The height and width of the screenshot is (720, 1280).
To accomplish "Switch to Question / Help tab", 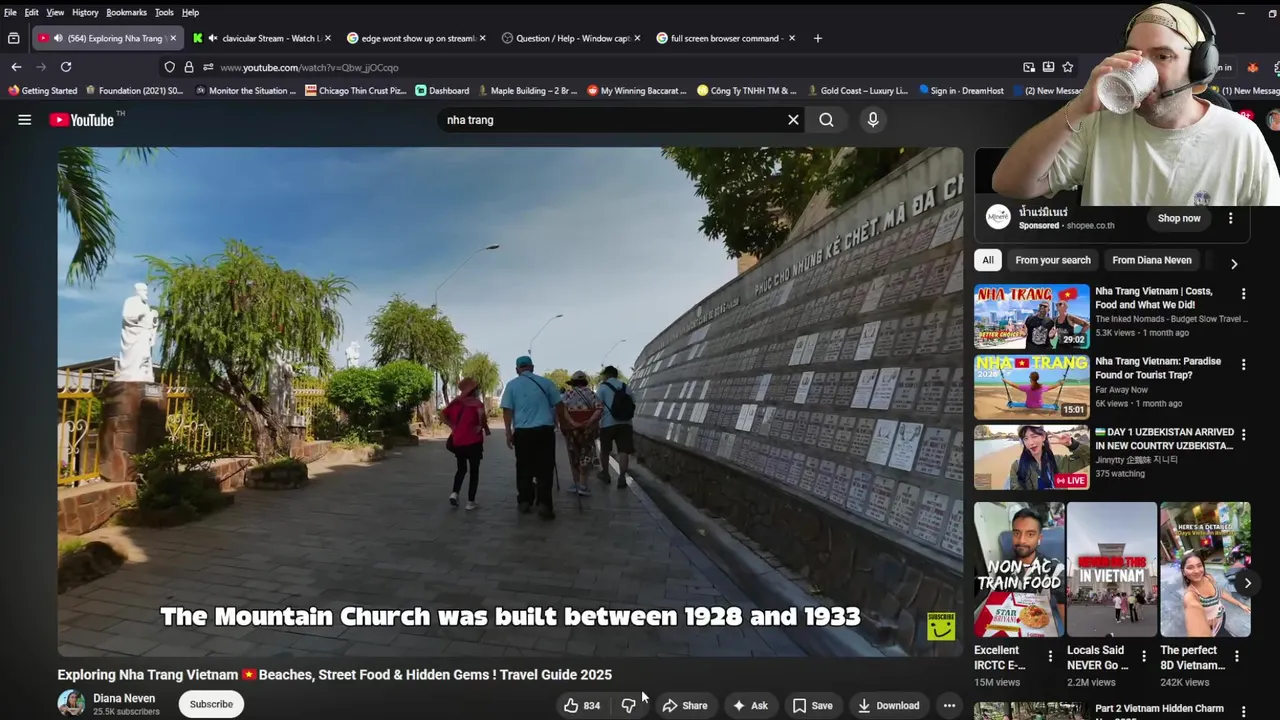I will (571, 38).
